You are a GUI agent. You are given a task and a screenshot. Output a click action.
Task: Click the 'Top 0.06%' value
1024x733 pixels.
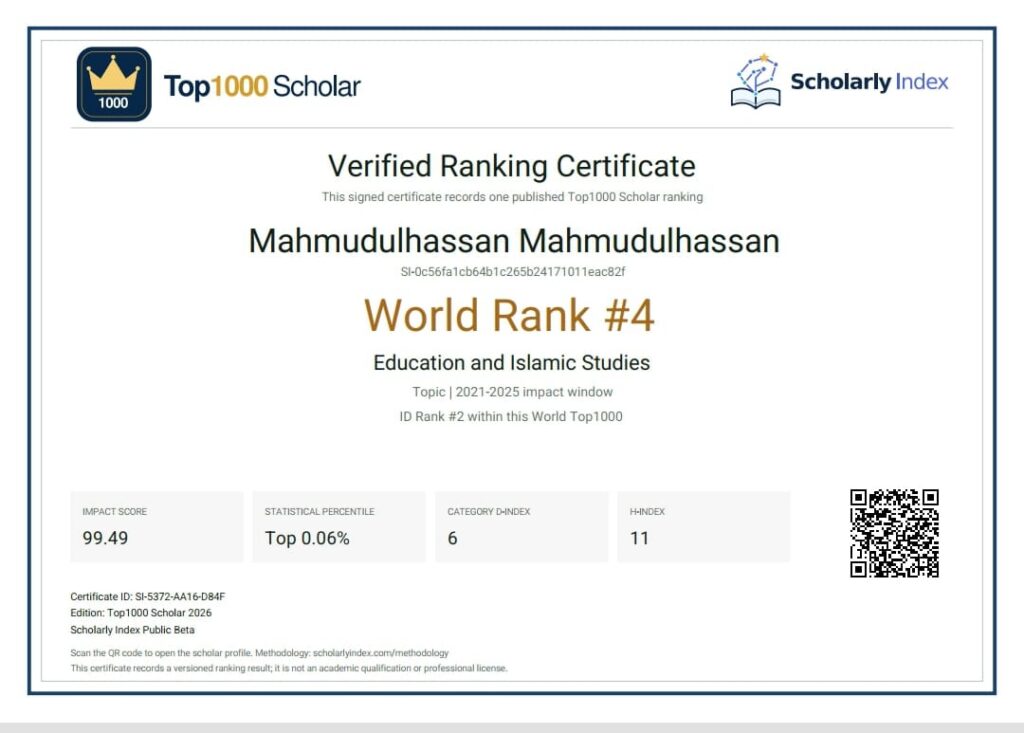click(x=307, y=538)
